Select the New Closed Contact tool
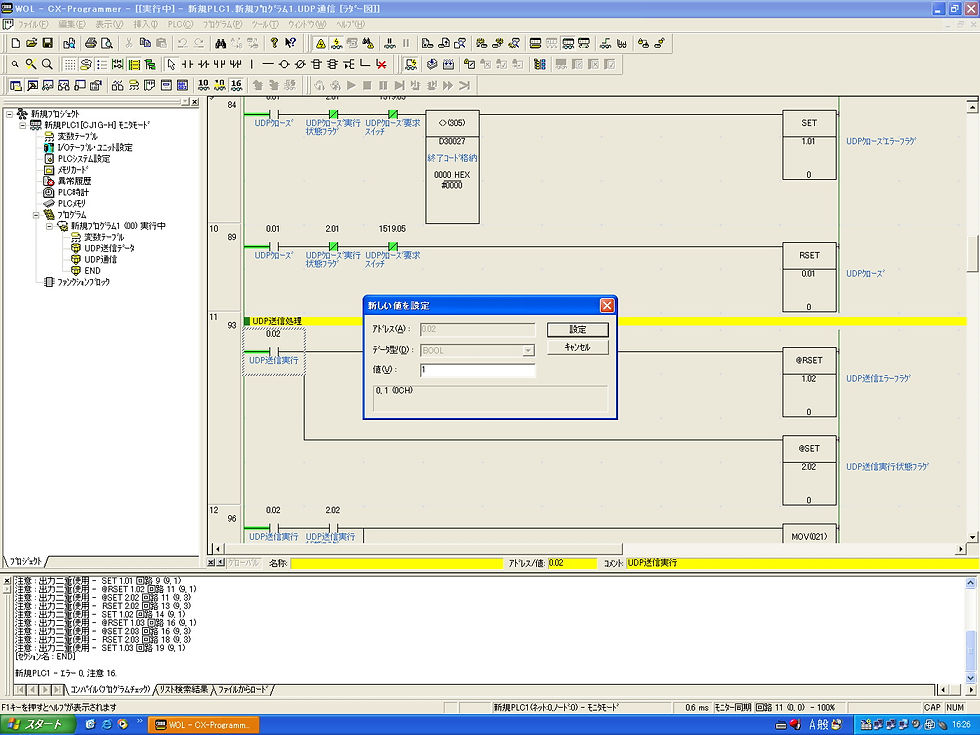 coord(203,64)
